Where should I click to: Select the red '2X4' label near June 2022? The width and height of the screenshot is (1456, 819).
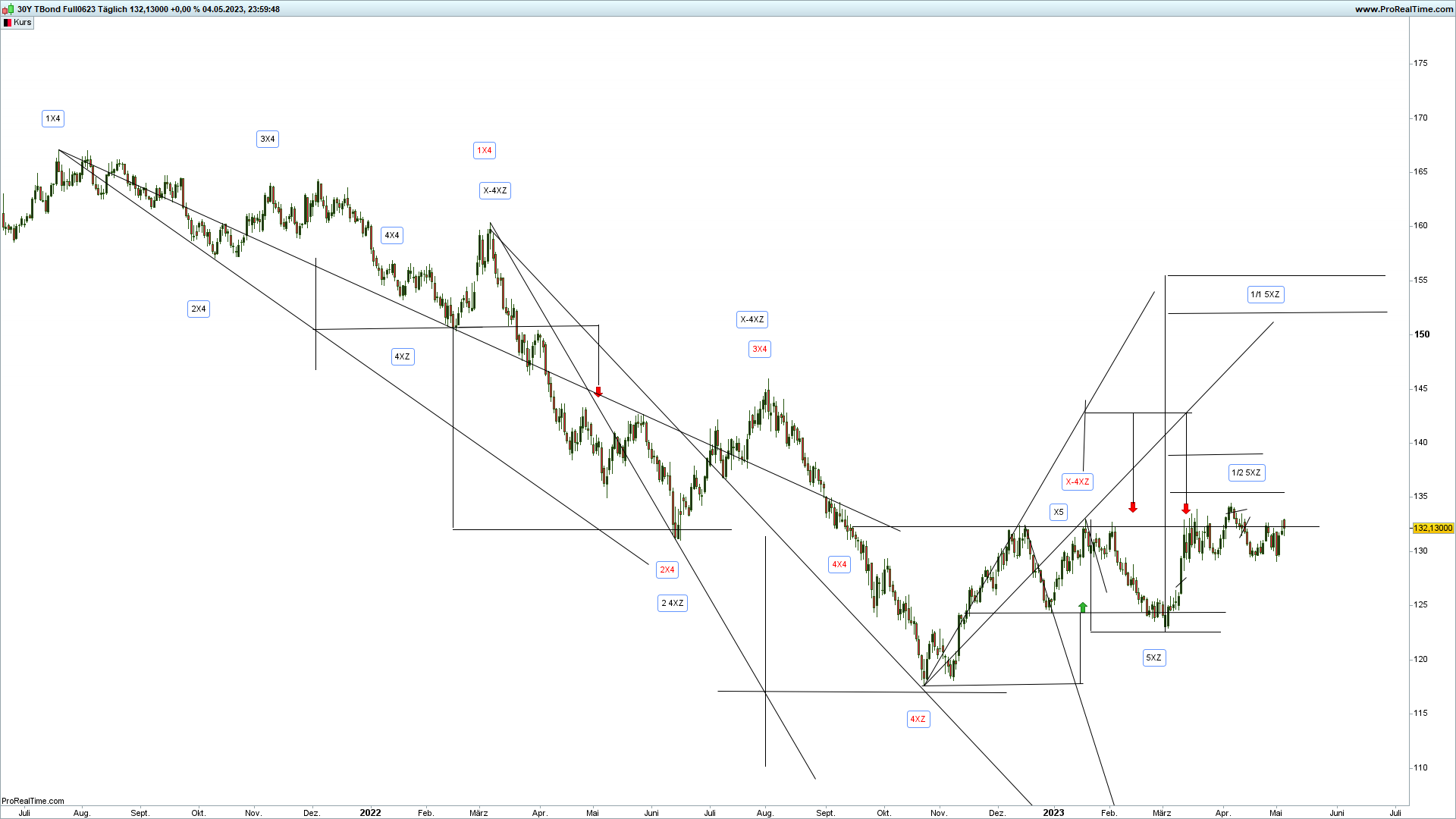[x=667, y=570]
